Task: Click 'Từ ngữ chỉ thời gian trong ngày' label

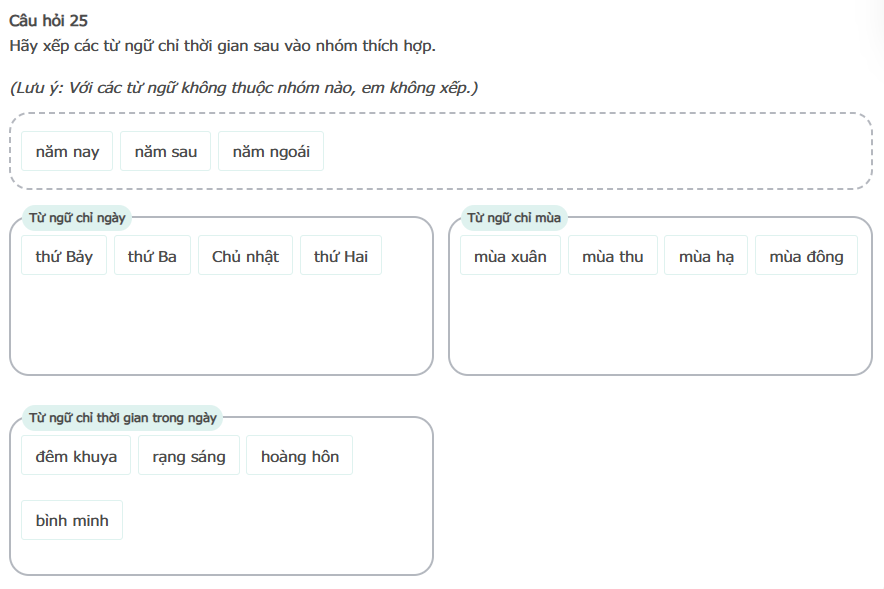Action: pyautogui.click(x=123, y=418)
